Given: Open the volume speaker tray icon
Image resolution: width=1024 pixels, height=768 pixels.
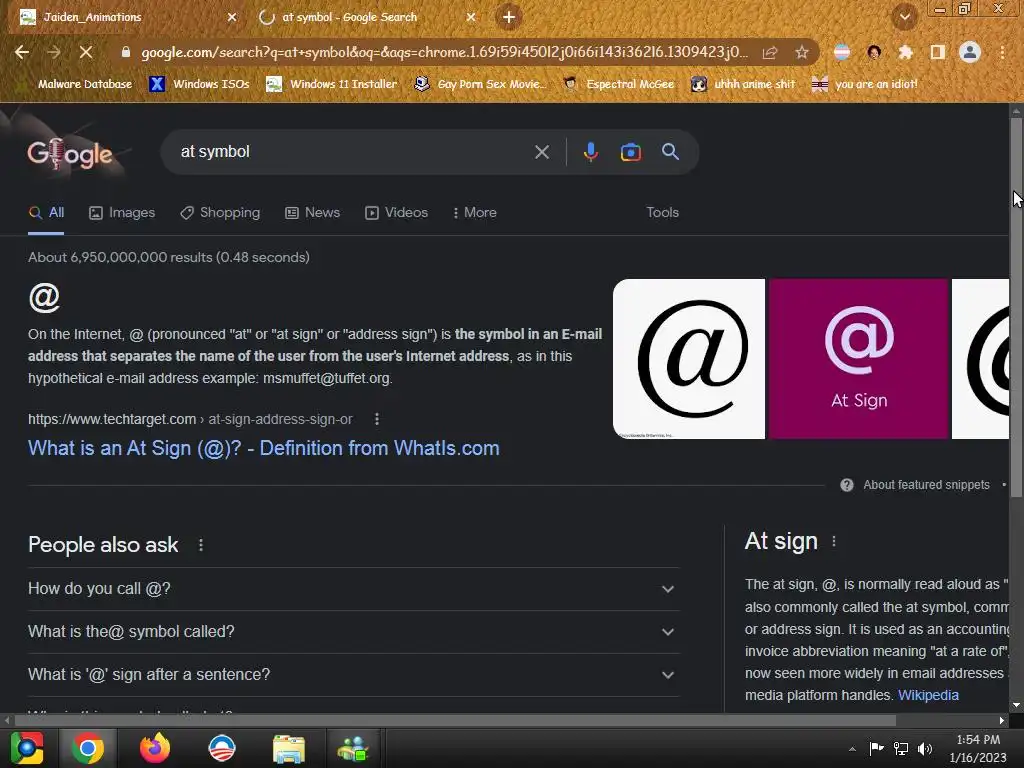Looking at the screenshot, I should click(x=925, y=749).
